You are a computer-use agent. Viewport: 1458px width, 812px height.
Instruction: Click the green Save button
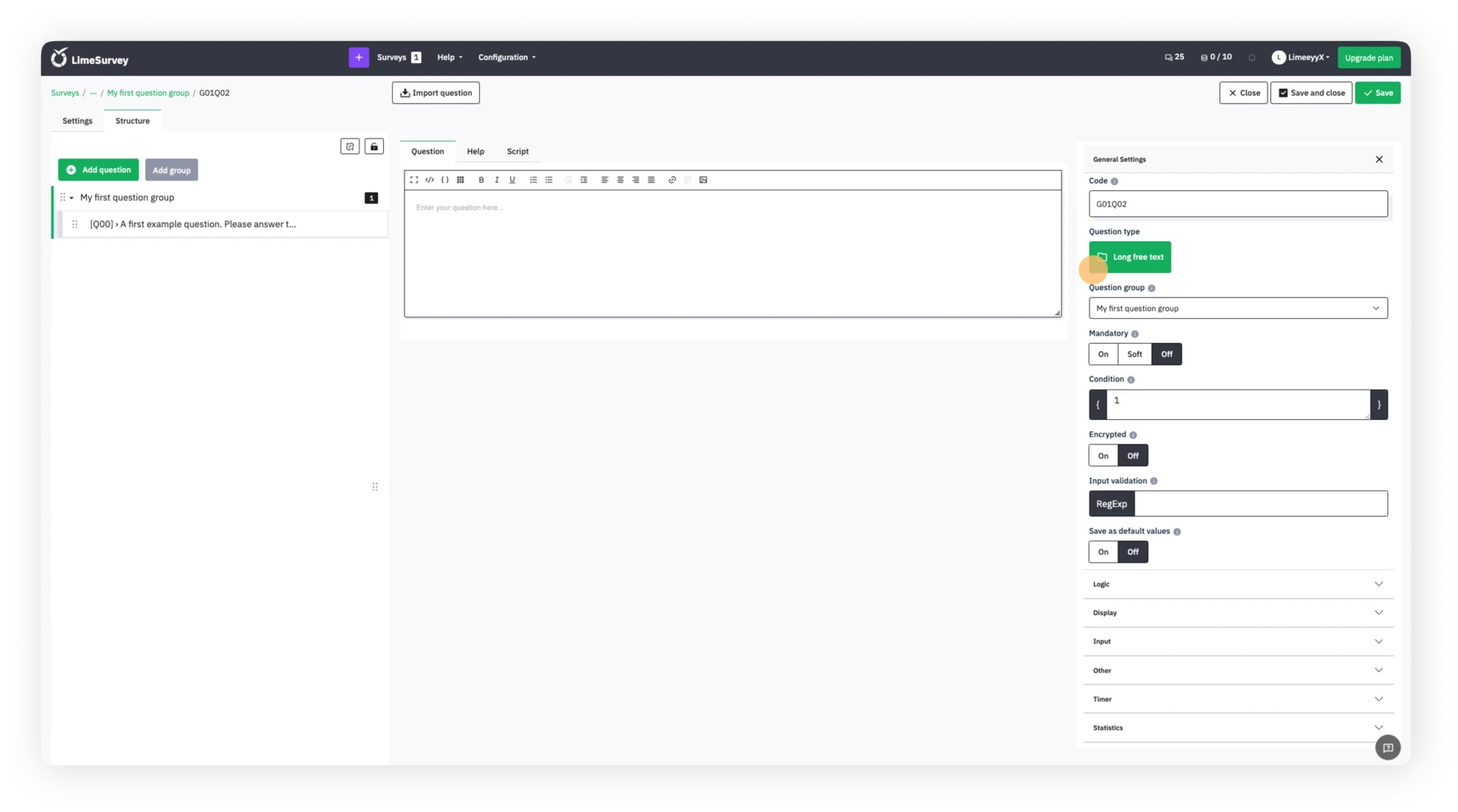pos(1378,93)
